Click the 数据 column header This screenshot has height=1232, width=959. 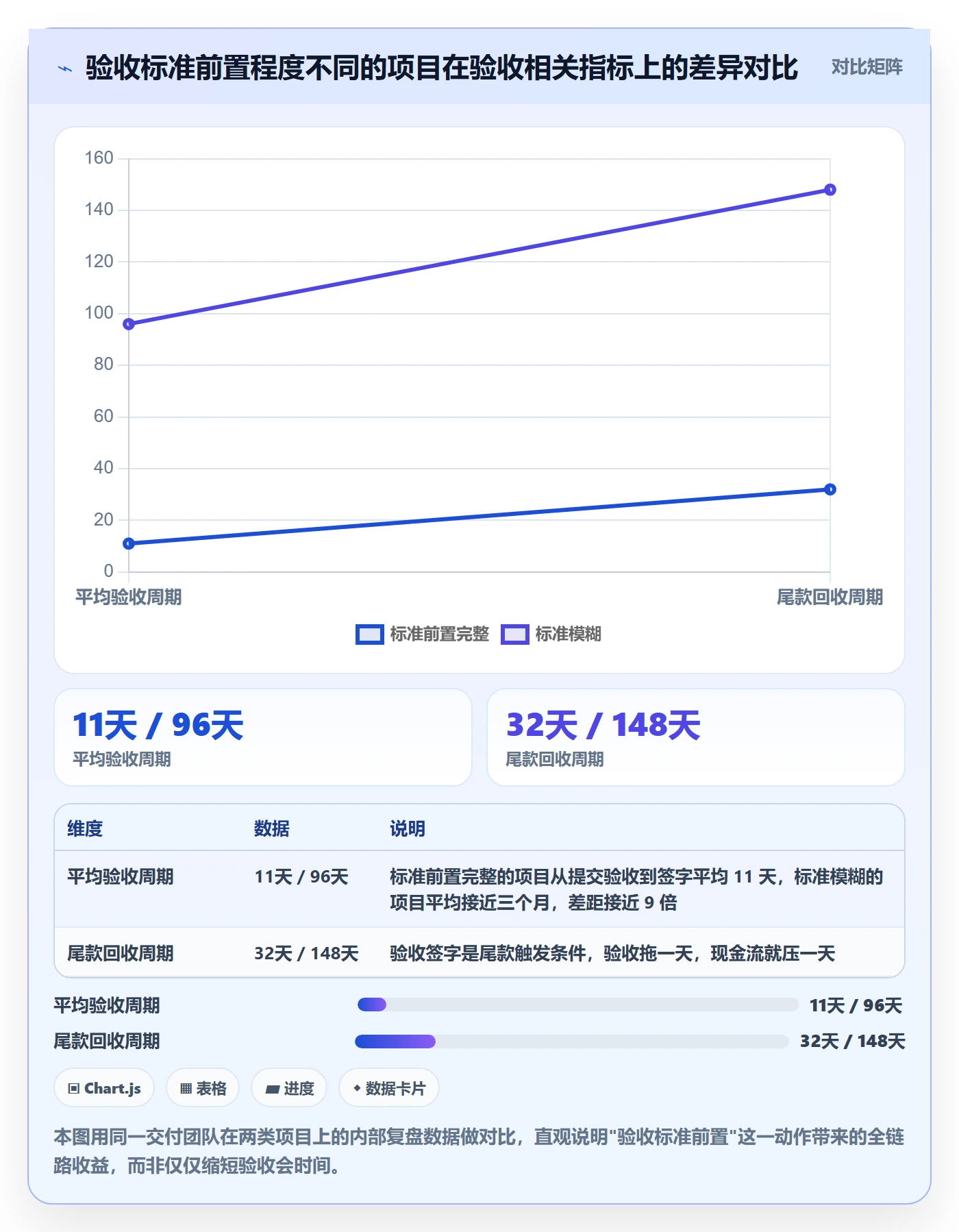pos(272,828)
